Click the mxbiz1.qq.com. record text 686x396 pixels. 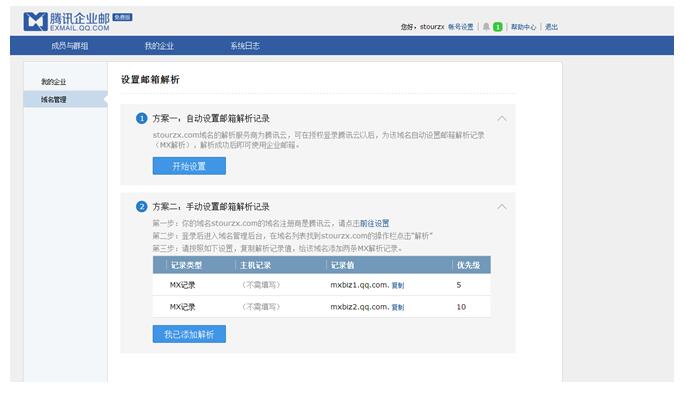(360, 285)
